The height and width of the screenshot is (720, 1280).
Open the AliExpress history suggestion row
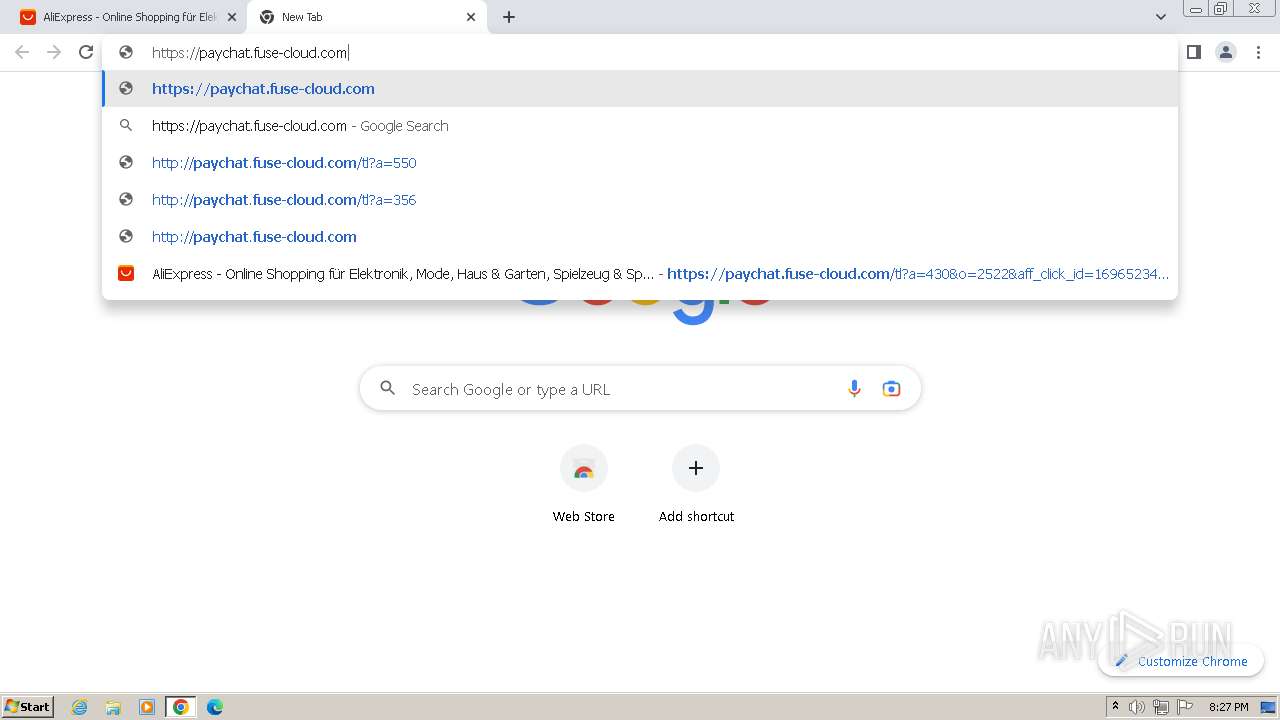click(x=640, y=274)
